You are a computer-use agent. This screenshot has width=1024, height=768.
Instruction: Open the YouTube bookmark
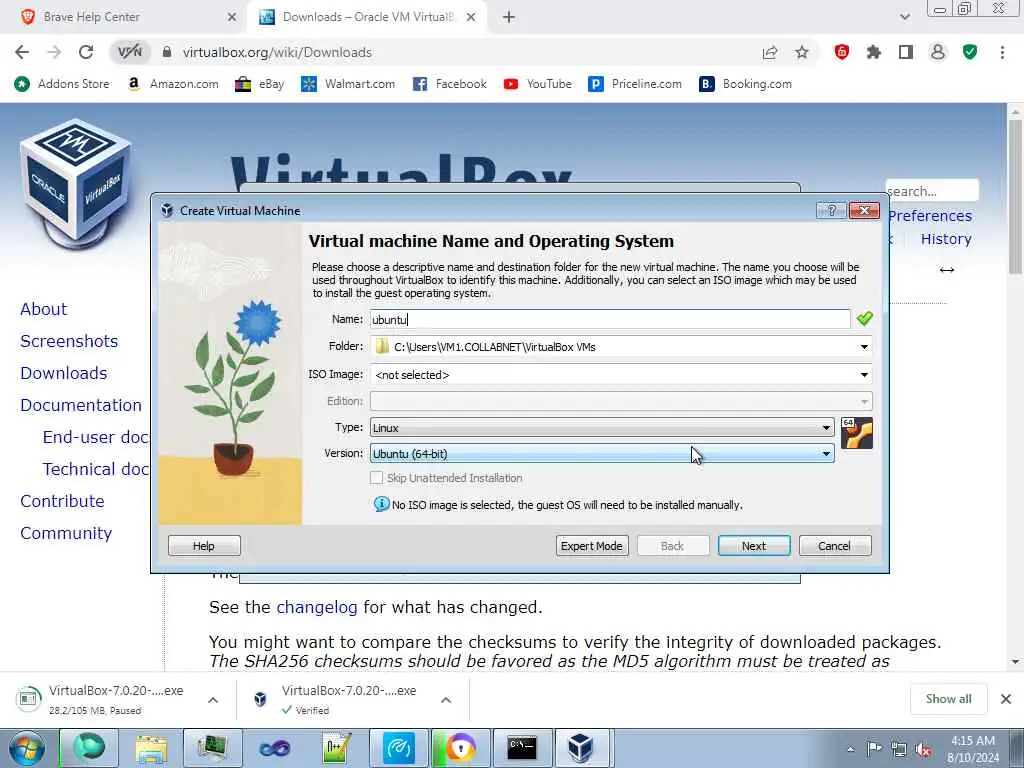tap(537, 84)
